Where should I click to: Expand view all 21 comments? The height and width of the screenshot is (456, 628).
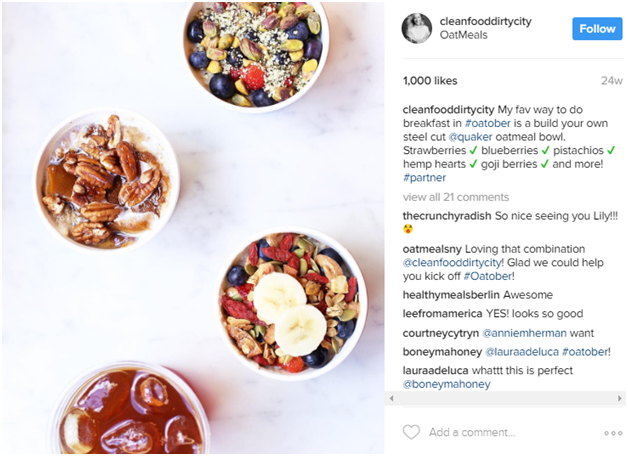point(456,197)
